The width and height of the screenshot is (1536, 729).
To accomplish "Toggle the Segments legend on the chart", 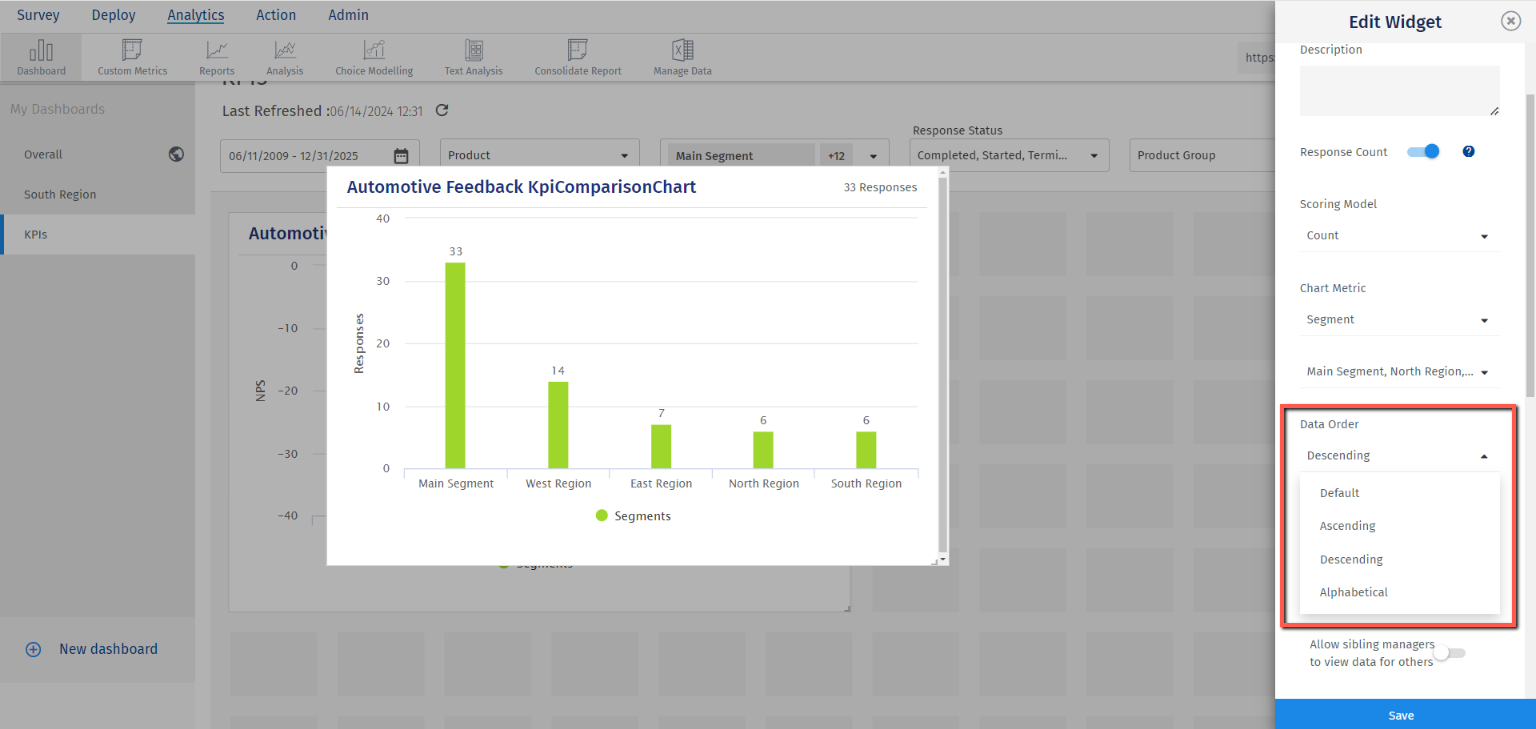I will (x=632, y=515).
